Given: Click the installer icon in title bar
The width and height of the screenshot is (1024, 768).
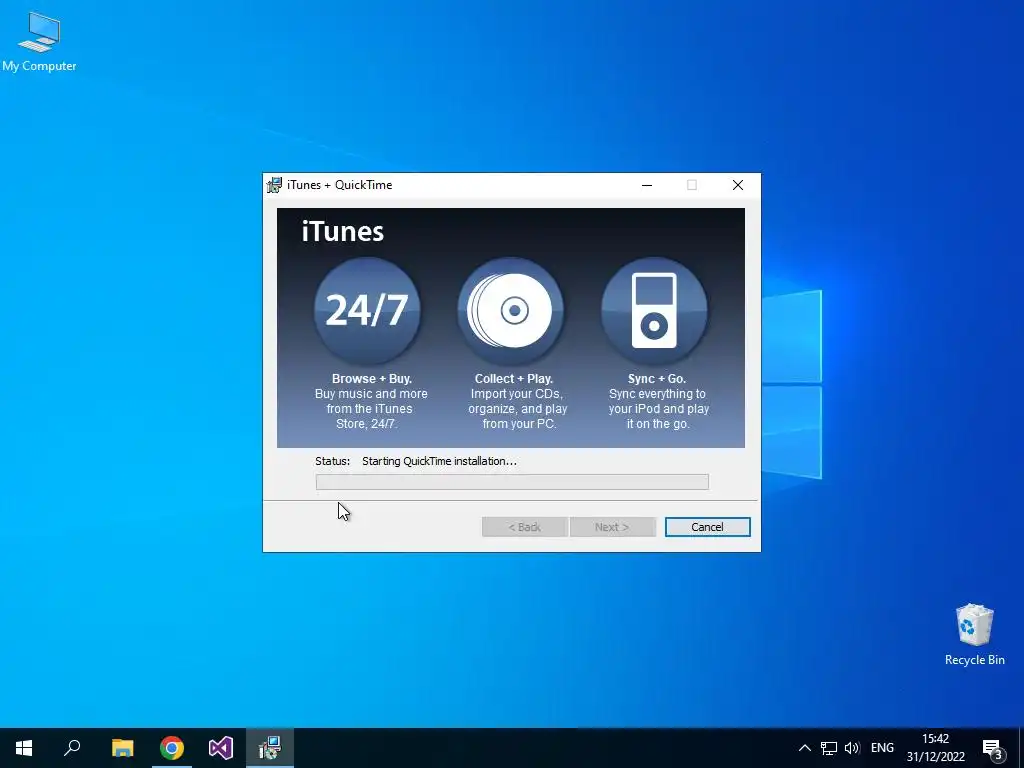Looking at the screenshot, I should [x=274, y=185].
